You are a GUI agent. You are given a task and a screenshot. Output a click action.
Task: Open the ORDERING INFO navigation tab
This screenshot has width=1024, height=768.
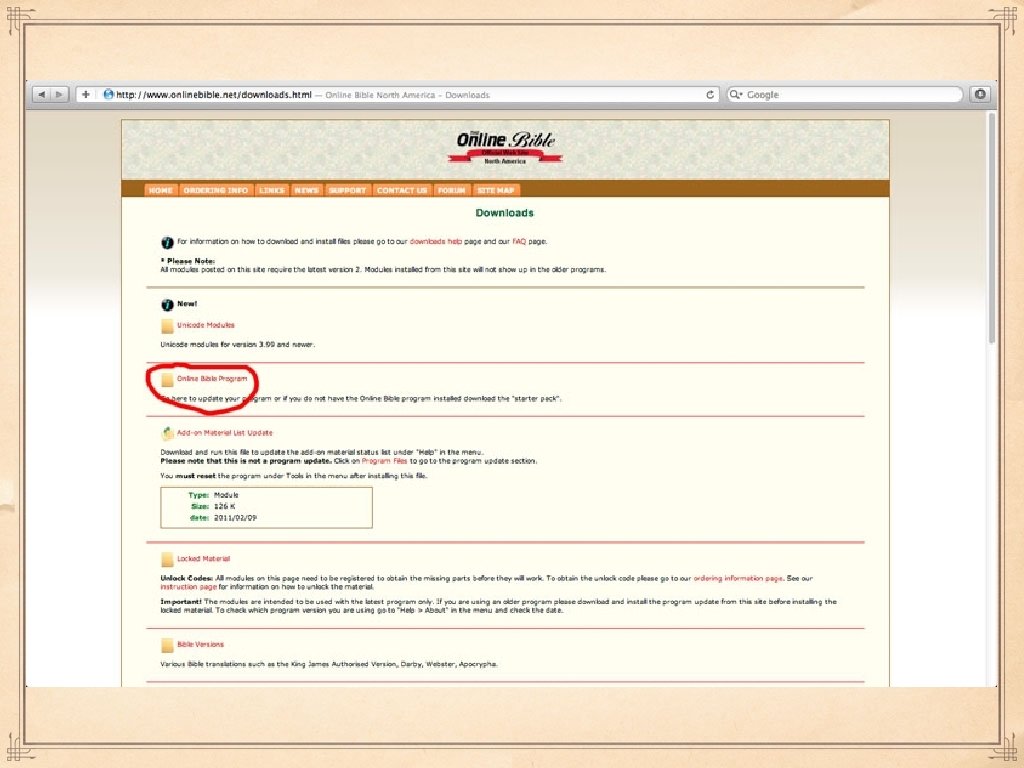216,190
